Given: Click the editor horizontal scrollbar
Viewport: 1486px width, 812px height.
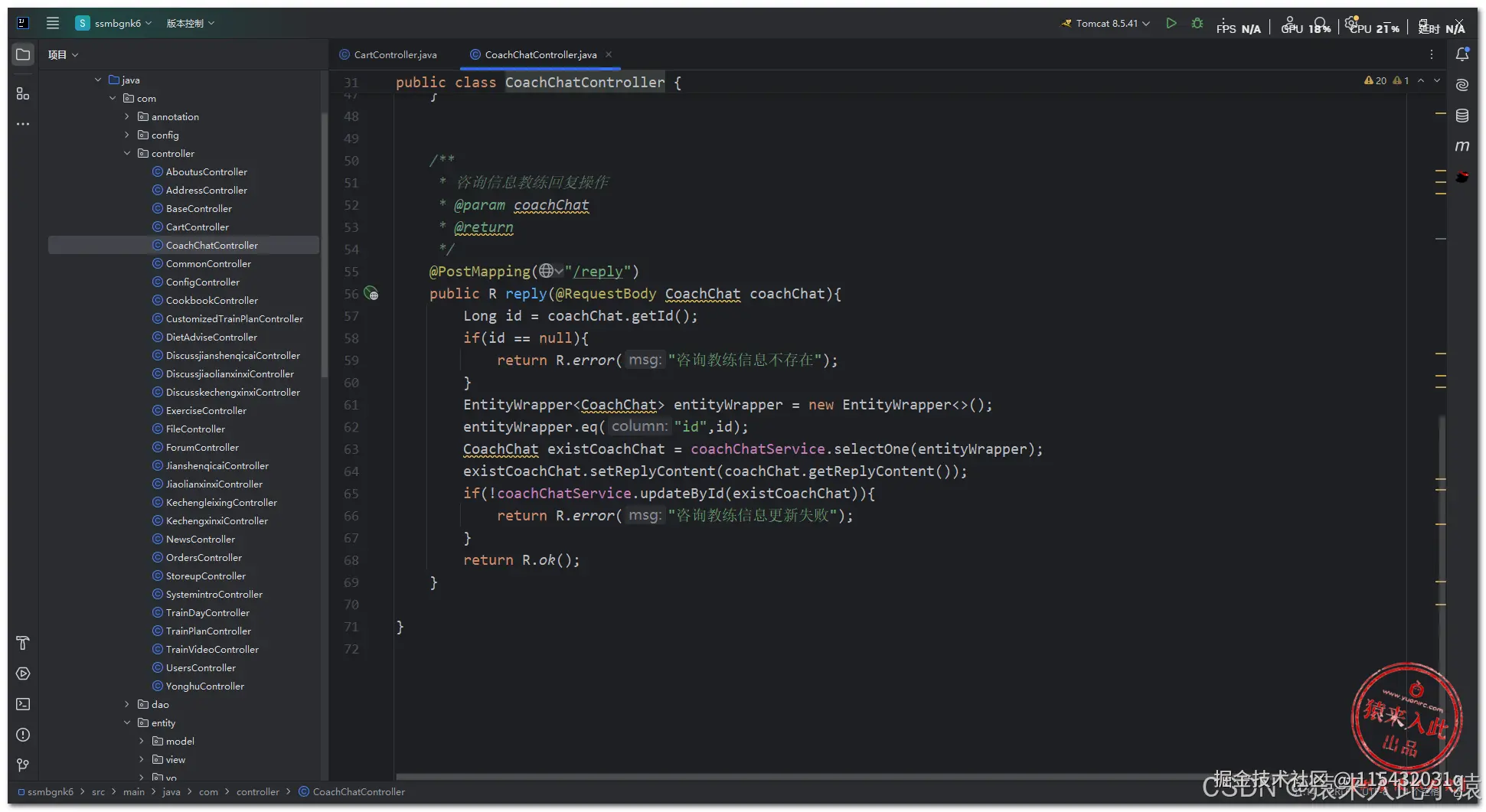Looking at the screenshot, I should [x=766, y=777].
